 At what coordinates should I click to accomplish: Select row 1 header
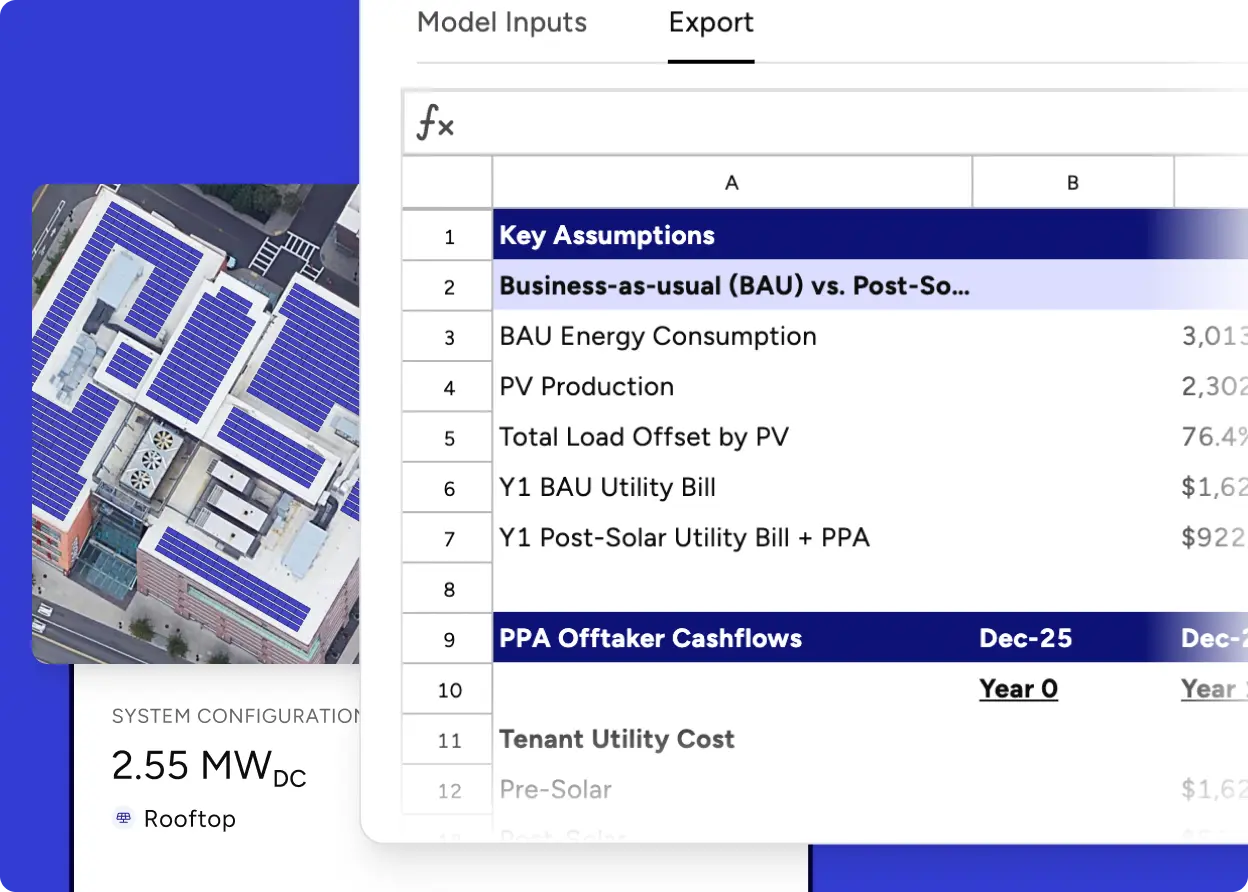coord(448,236)
